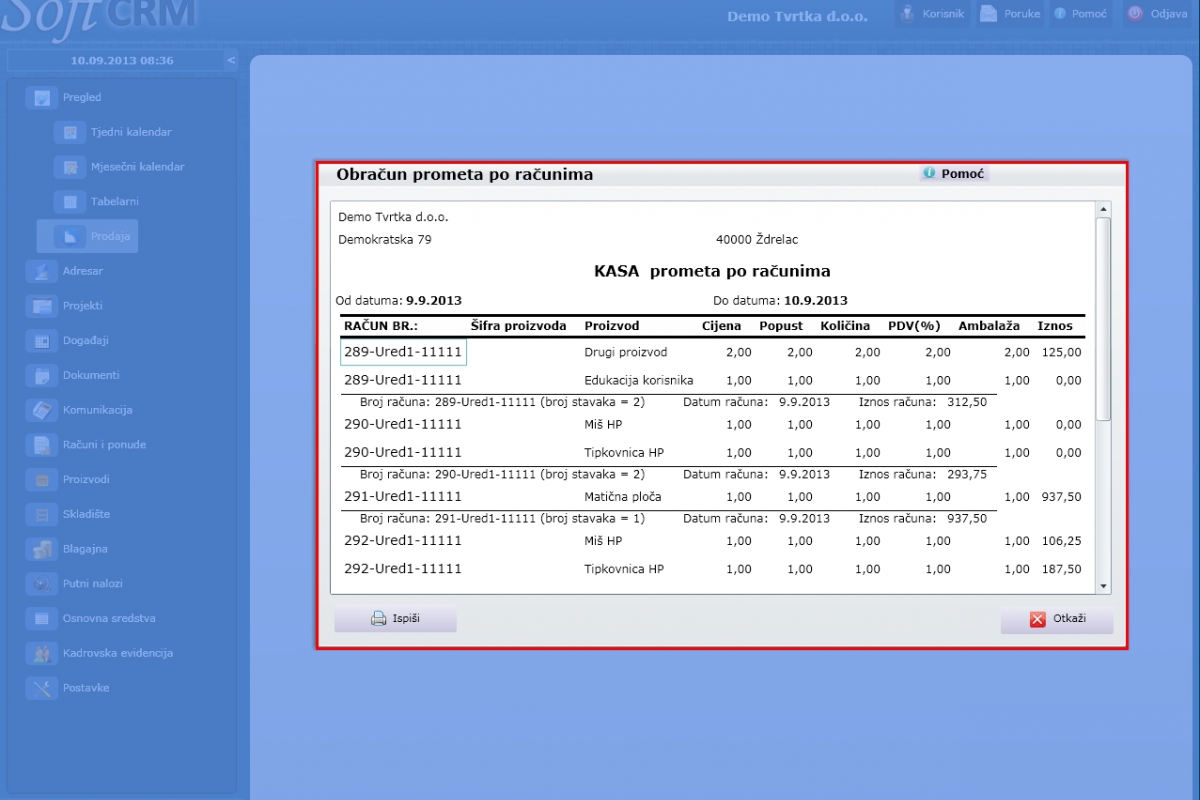Click the KASA prometa po računima title

(712, 271)
